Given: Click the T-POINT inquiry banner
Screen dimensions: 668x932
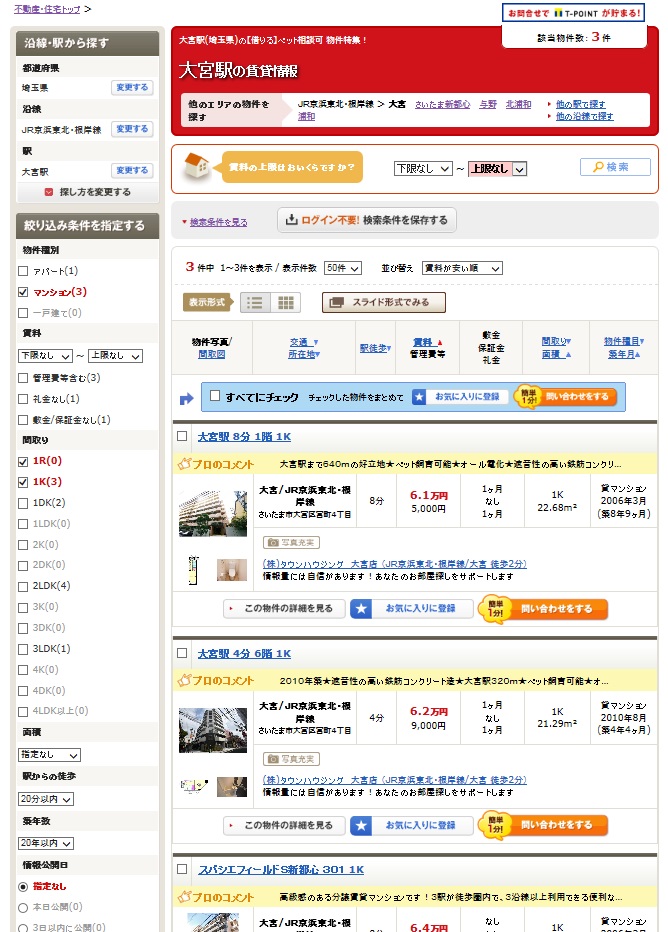Looking at the screenshot, I should pos(573,13).
